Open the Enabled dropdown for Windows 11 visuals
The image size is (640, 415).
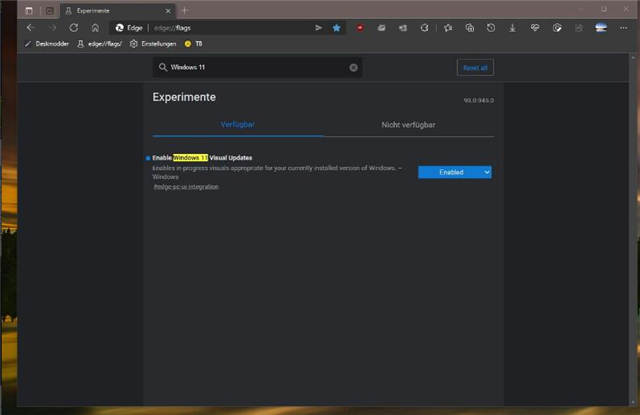click(454, 172)
